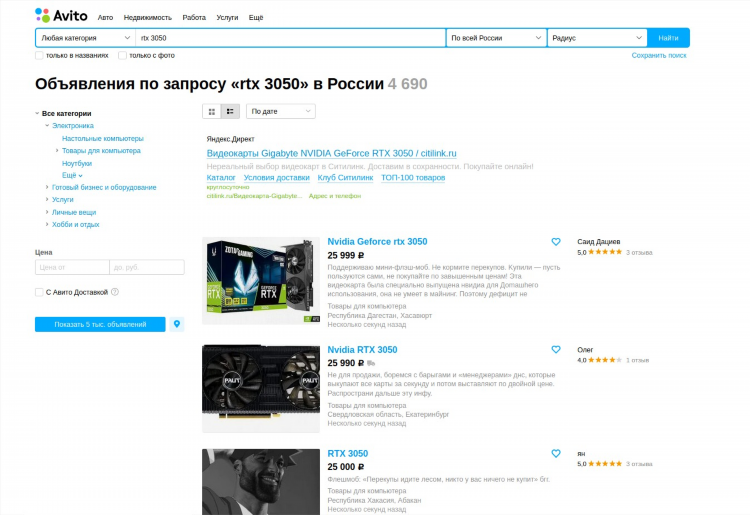The height and width of the screenshot is (515, 750).
Task: Open seller 'Саид Дациев' profile
Action: click(598, 241)
